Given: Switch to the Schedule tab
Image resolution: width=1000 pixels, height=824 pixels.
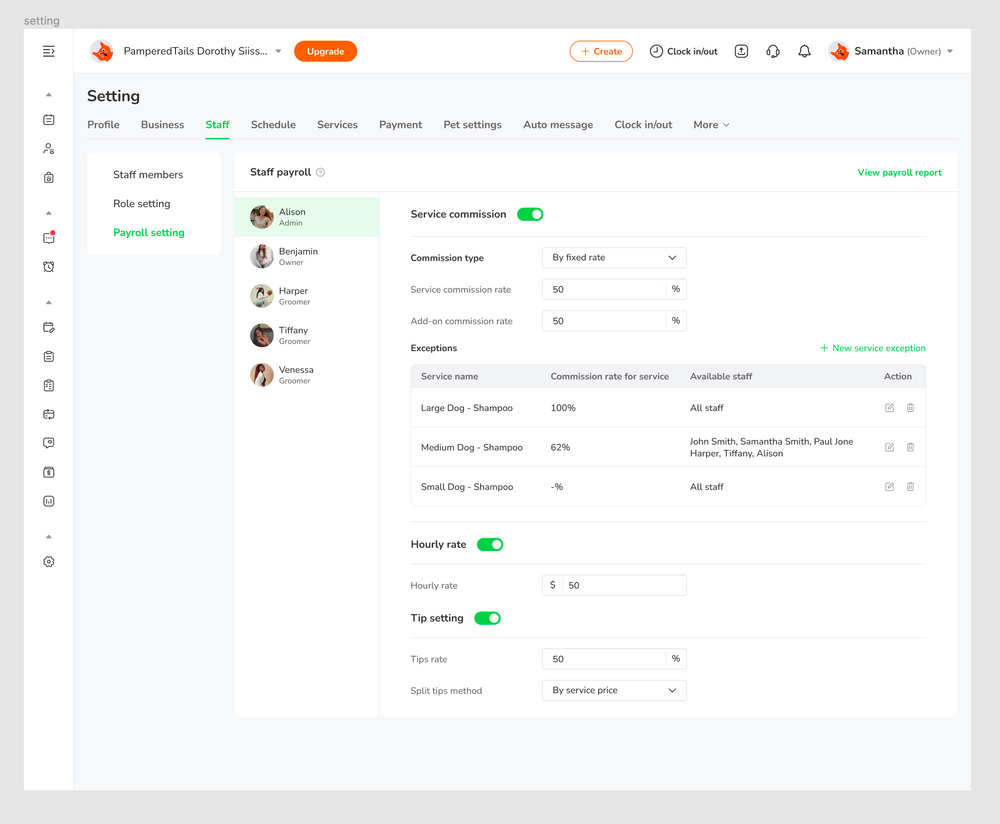Looking at the screenshot, I should click(272, 124).
